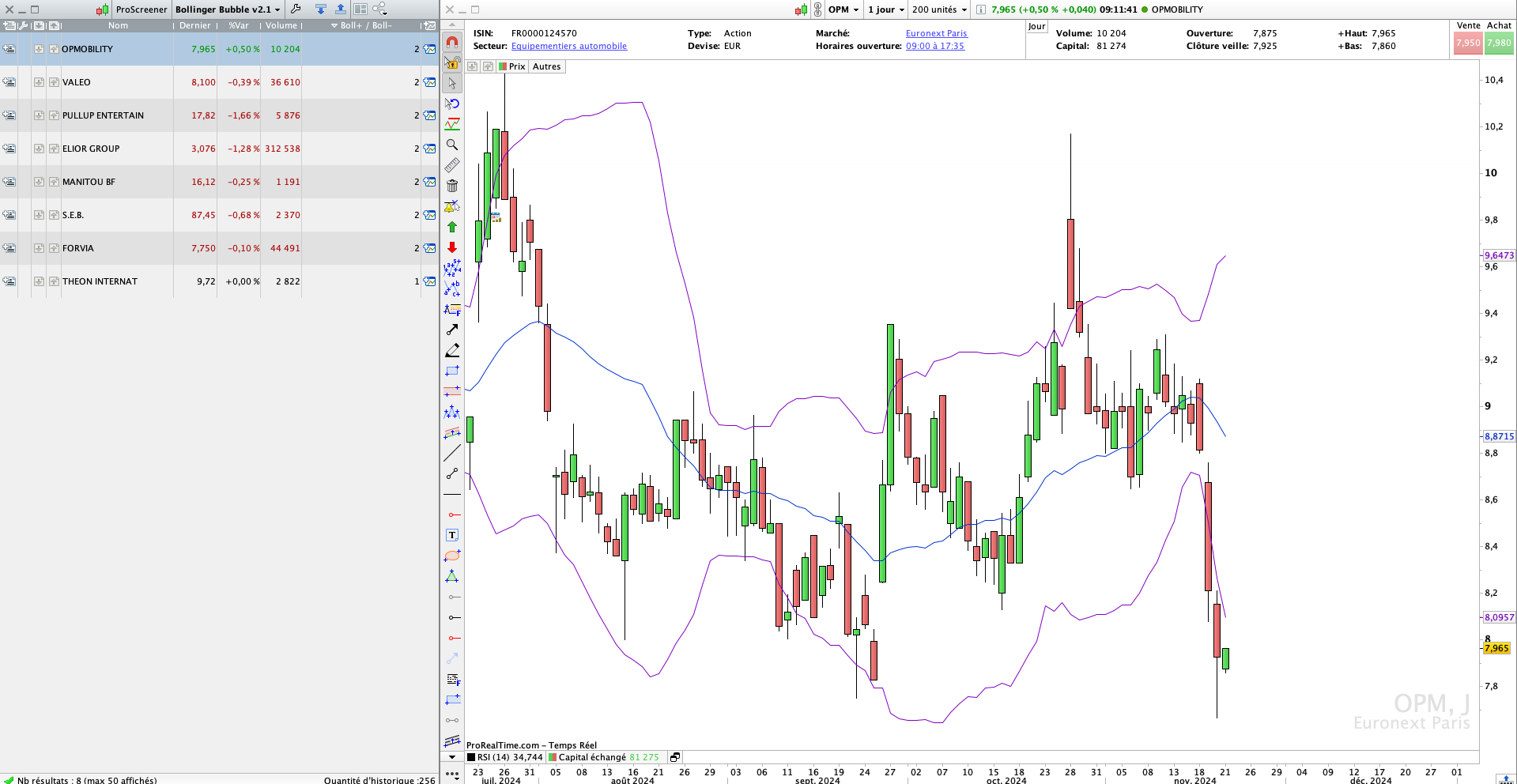Select the segment line tool
Image resolution: width=1517 pixels, height=784 pixels.
point(452,473)
